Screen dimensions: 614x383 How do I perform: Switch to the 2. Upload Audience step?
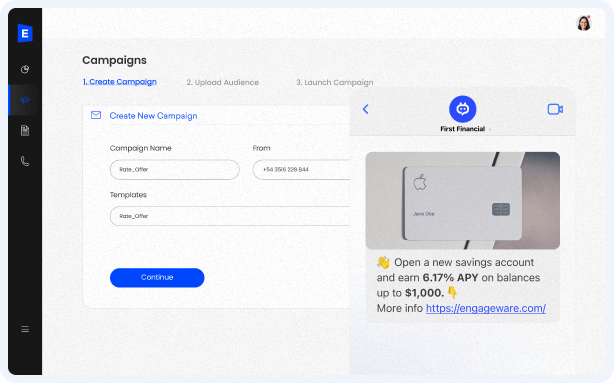pos(222,82)
